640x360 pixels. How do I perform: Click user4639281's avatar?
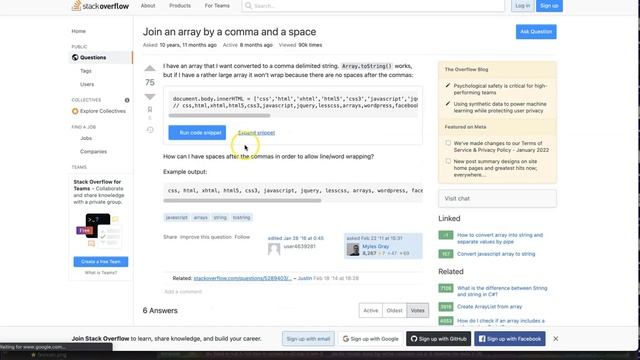[x=274, y=249]
